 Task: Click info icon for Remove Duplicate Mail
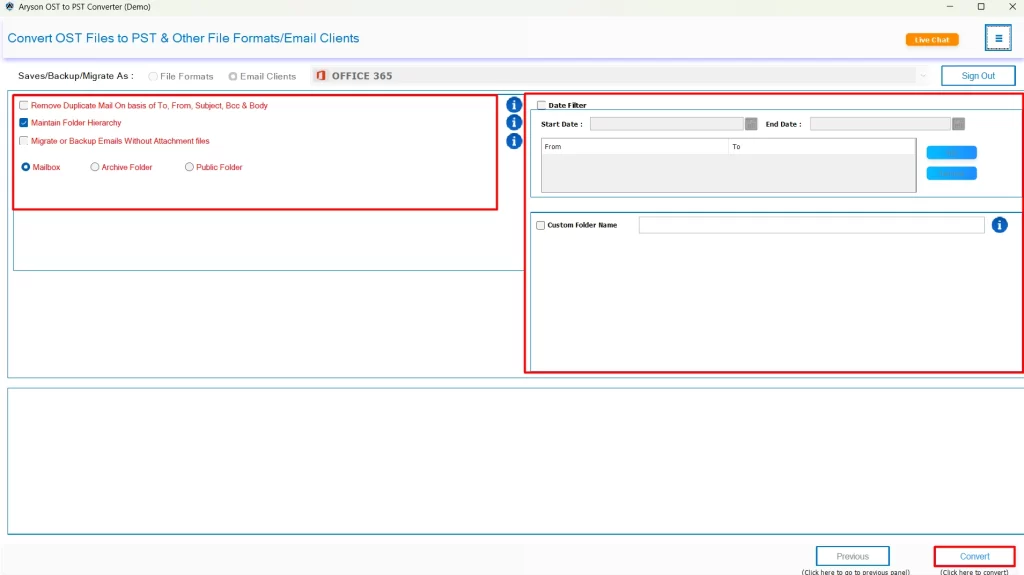pos(514,105)
